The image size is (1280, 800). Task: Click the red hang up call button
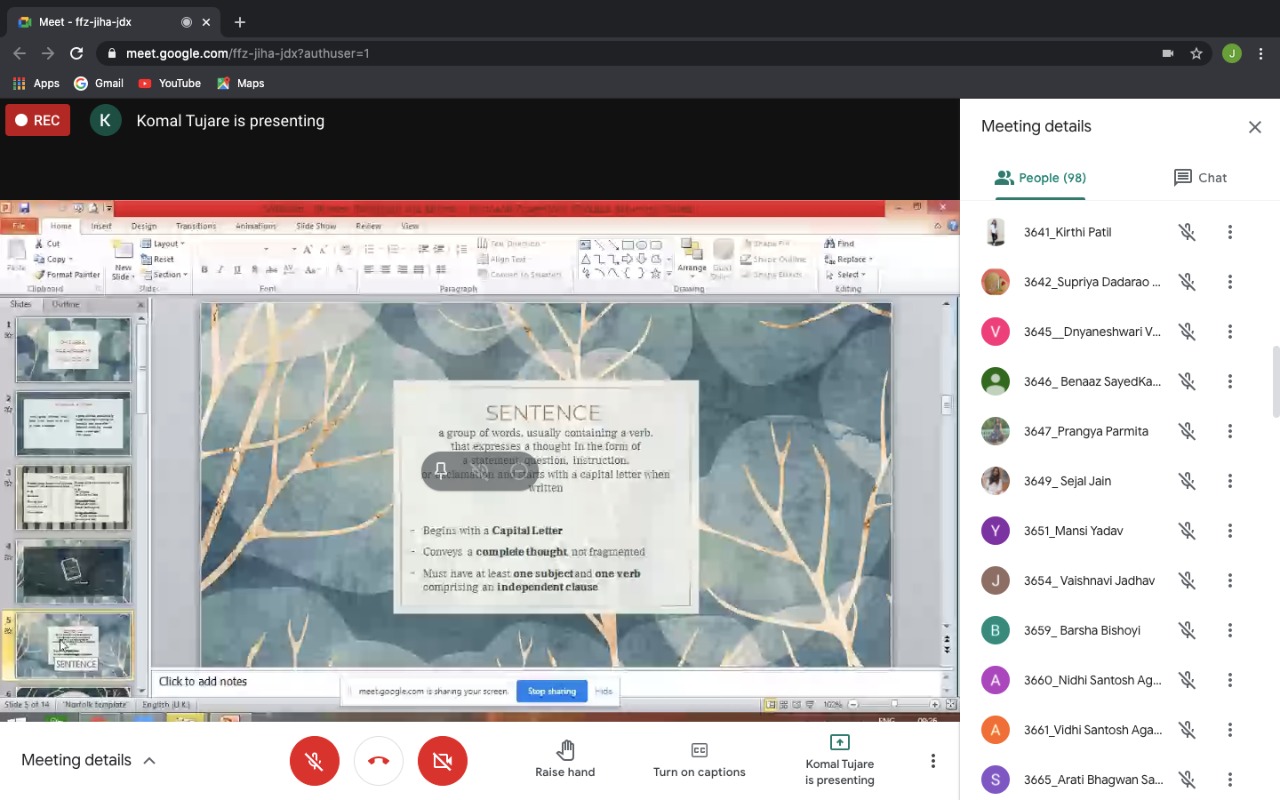pos(378,761)
